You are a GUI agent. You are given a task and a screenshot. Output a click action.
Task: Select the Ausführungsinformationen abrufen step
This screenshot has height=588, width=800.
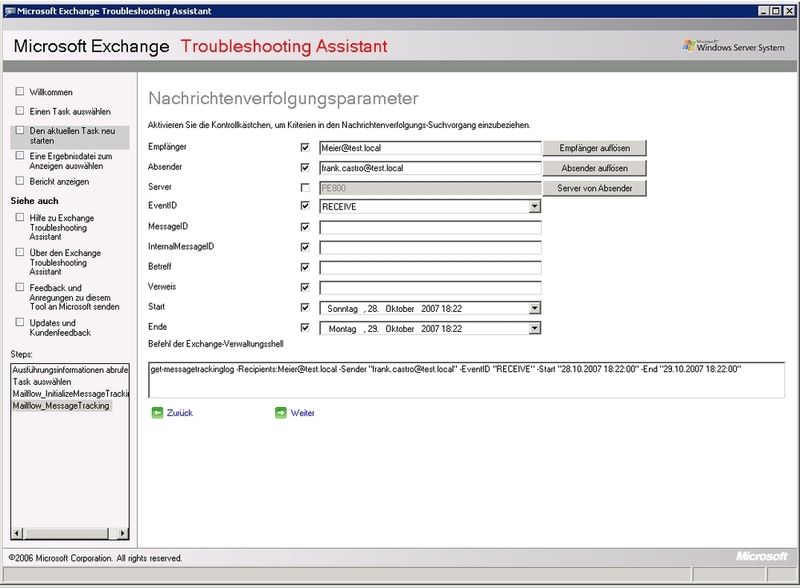70,370
